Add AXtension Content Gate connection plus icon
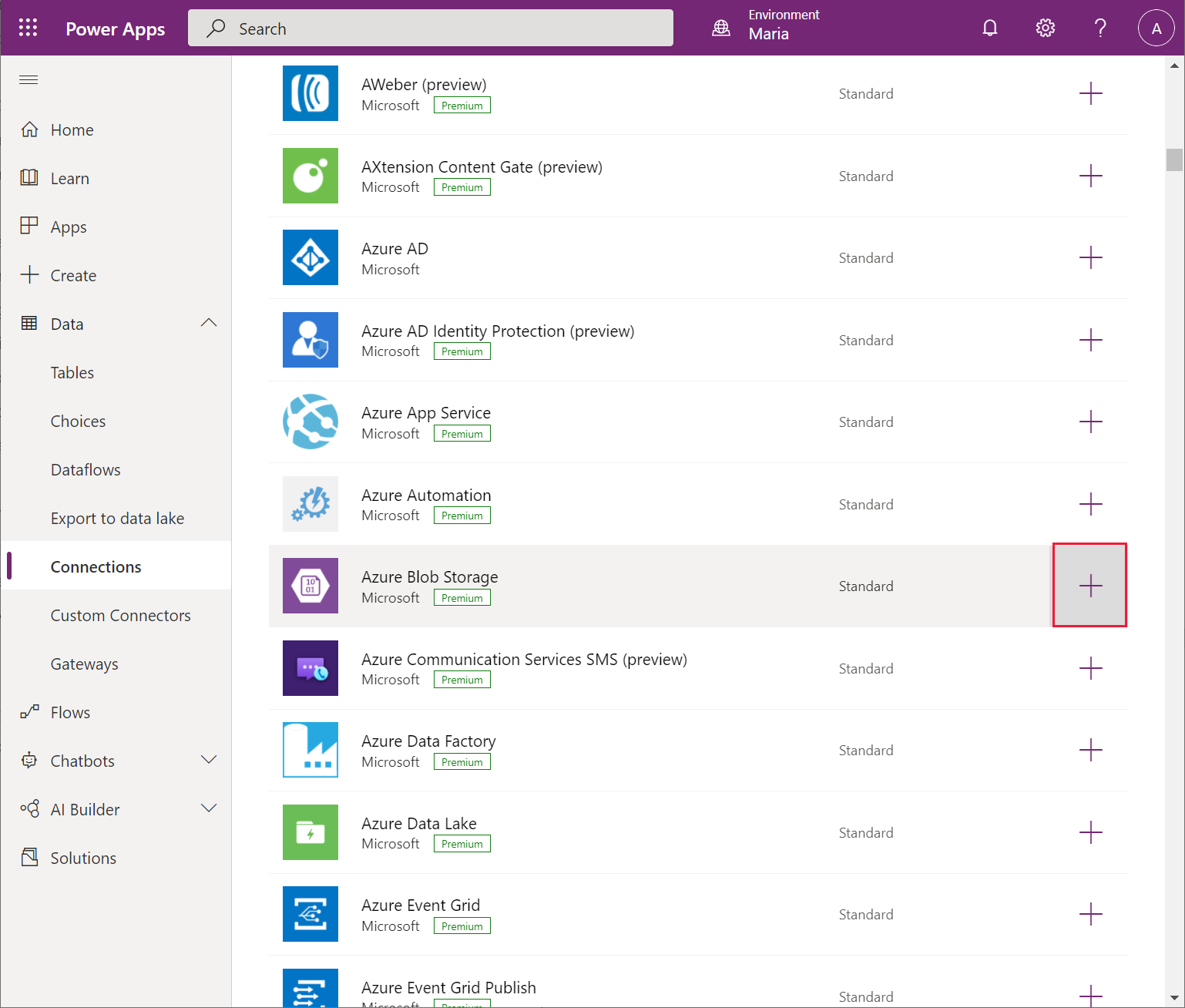The width and height of the screenshot is (1185, 1008). pyautogui.click(x=1090, y=176)
